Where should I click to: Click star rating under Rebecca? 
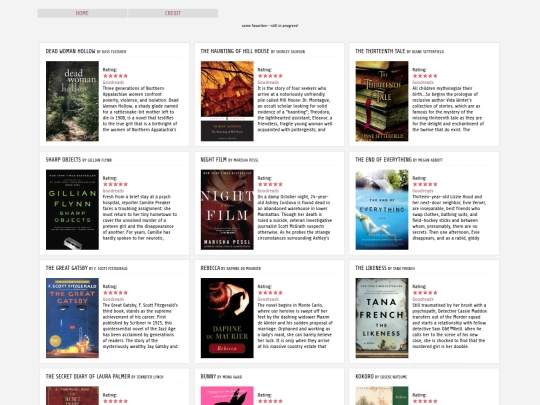tap(270, 293)
